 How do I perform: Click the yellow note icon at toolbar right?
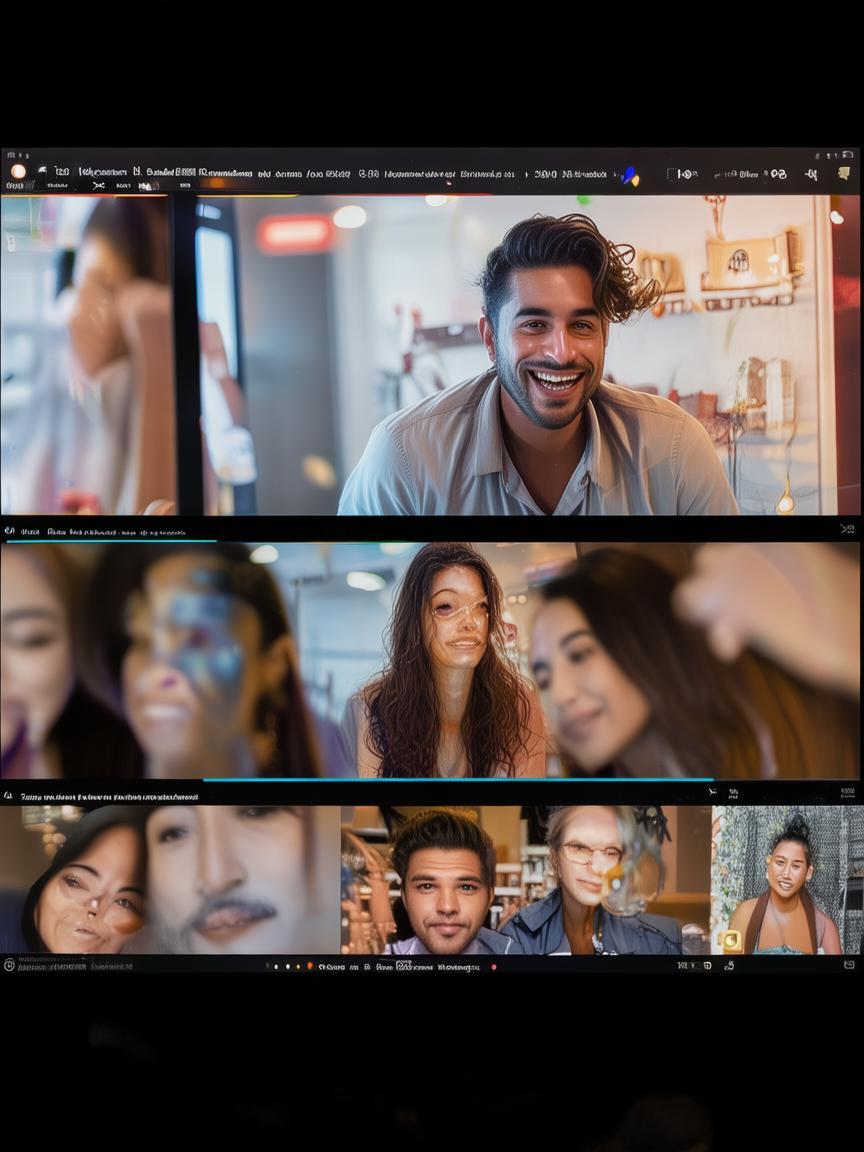click(x=844, y=173)
